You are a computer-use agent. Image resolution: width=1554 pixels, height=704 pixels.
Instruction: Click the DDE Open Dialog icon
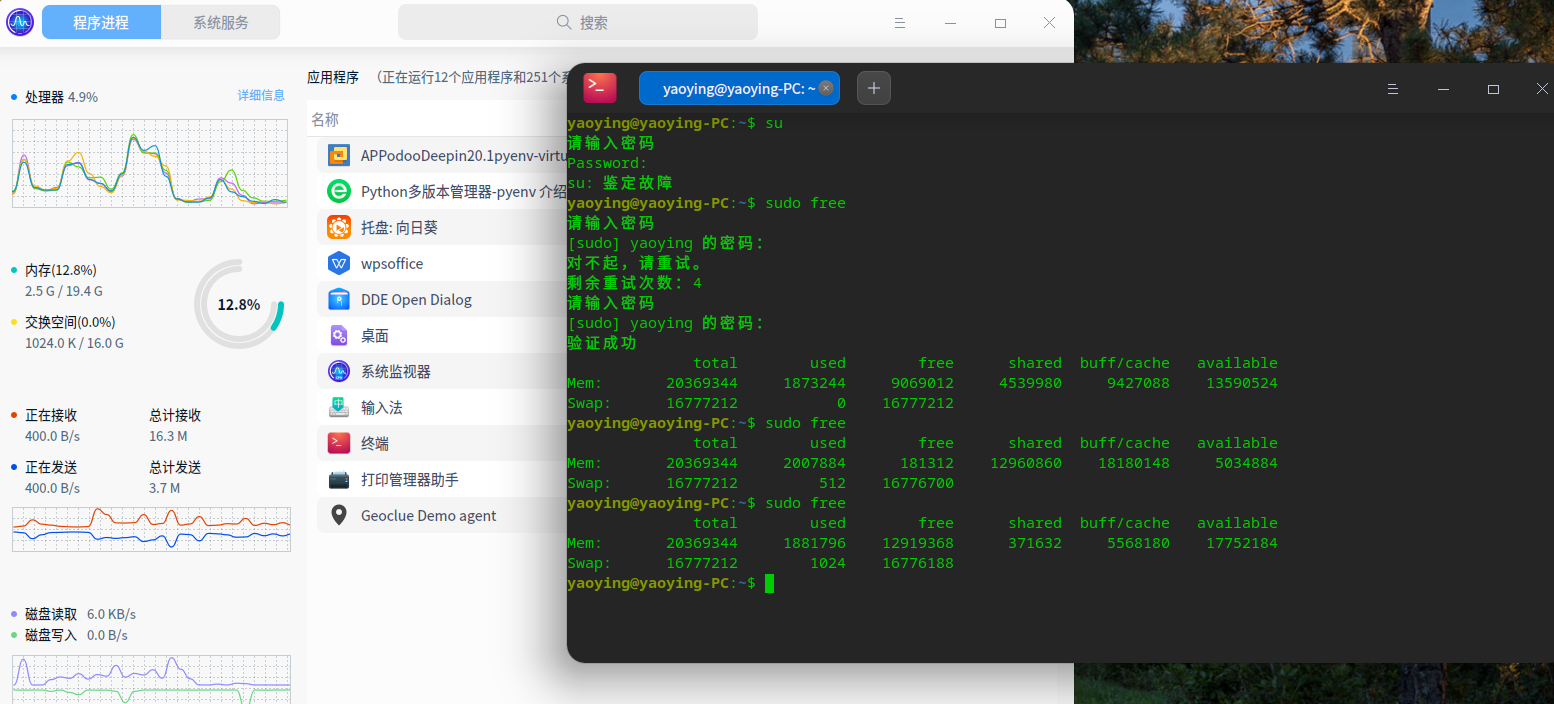pos(339,299)
